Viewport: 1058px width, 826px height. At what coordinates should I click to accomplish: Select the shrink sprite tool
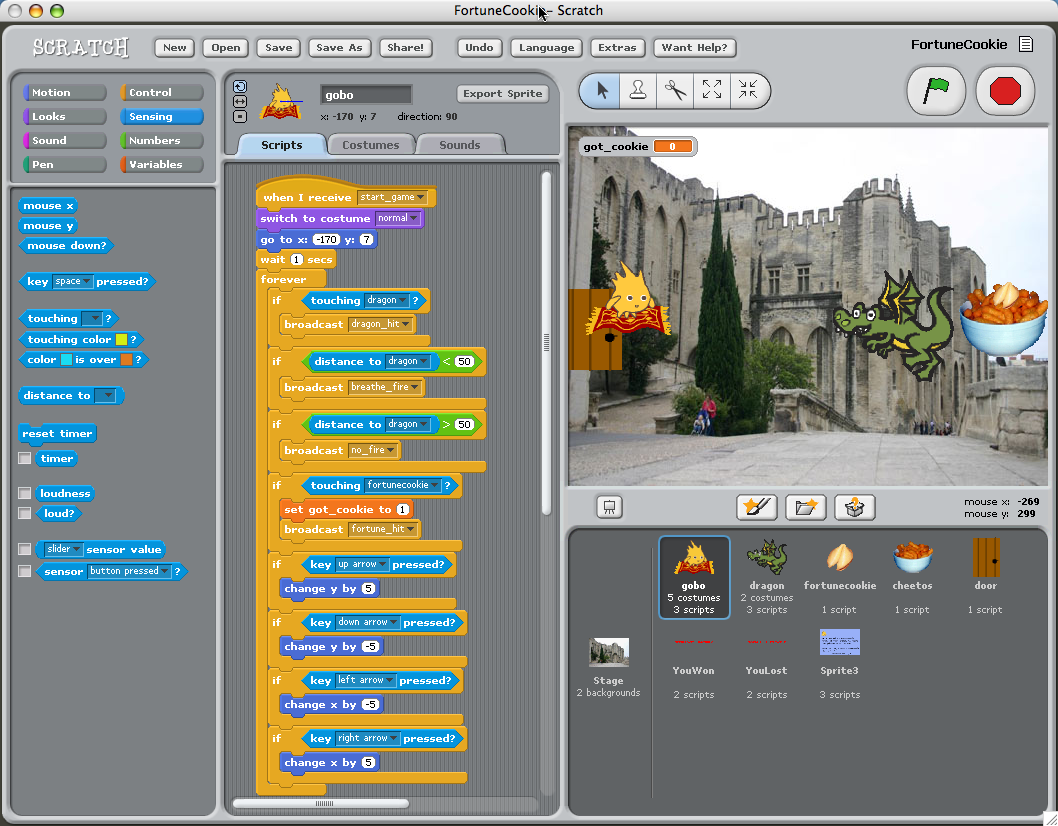tap(748, 91)
